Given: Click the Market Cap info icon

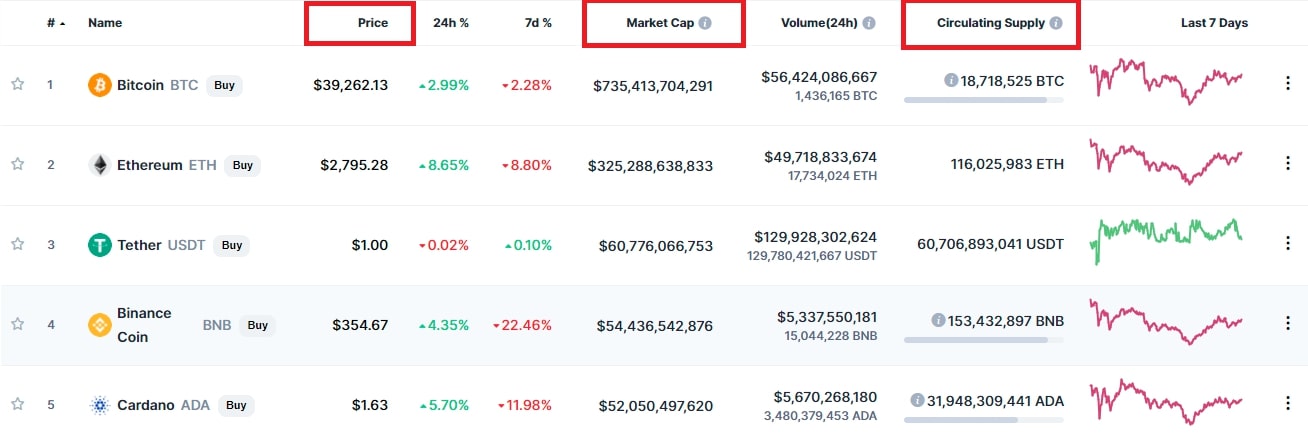Looking at the screenshot, I should (705, 23).
